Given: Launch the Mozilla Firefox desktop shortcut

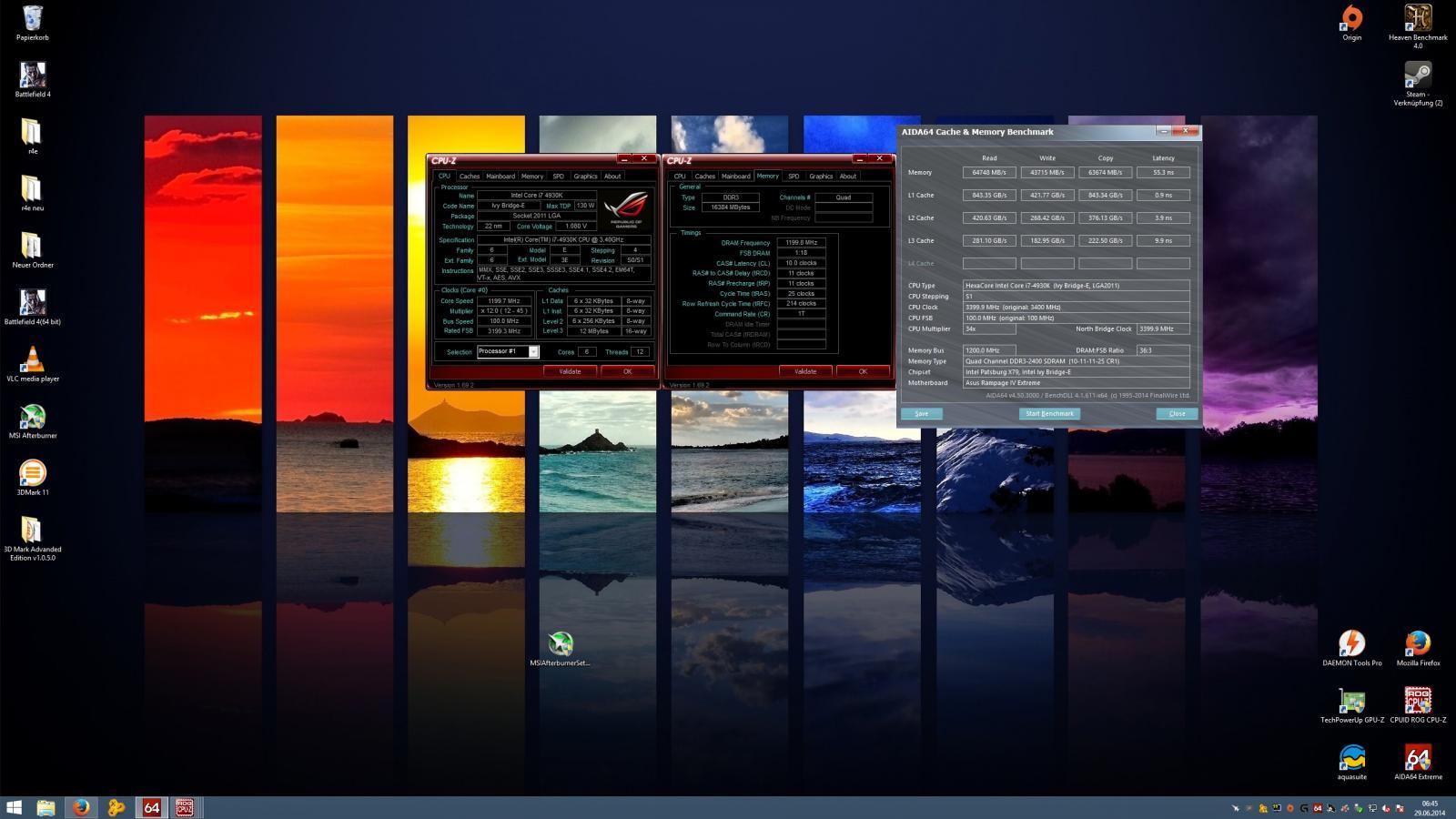Looking at the screenshot, I should coord(1418,649).
